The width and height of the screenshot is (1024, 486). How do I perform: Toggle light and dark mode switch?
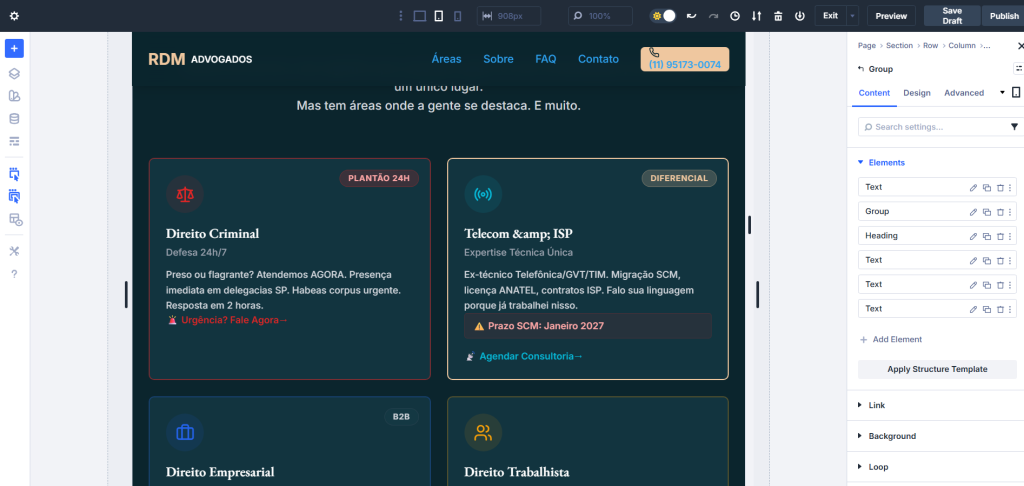coord(663,16)
